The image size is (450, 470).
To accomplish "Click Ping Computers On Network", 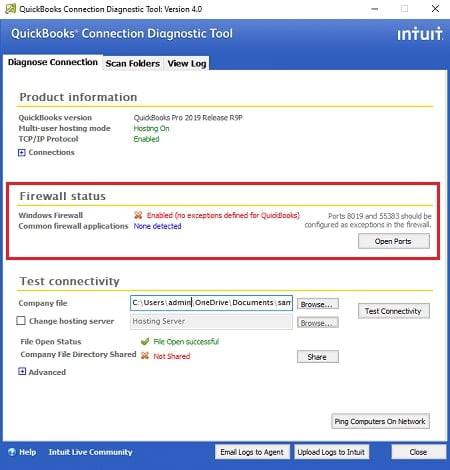I will 380,421.
